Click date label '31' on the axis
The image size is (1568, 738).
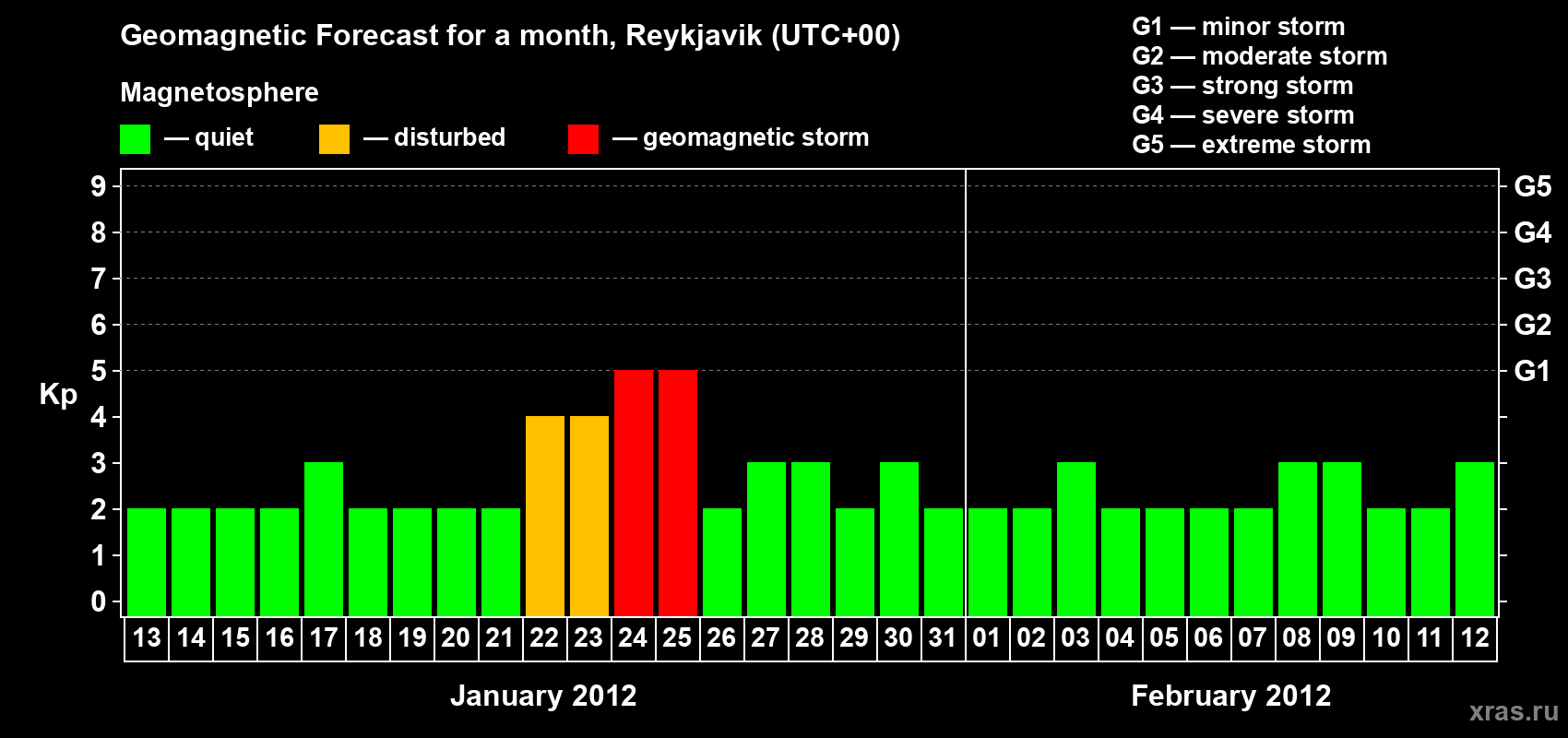[943, 637]
